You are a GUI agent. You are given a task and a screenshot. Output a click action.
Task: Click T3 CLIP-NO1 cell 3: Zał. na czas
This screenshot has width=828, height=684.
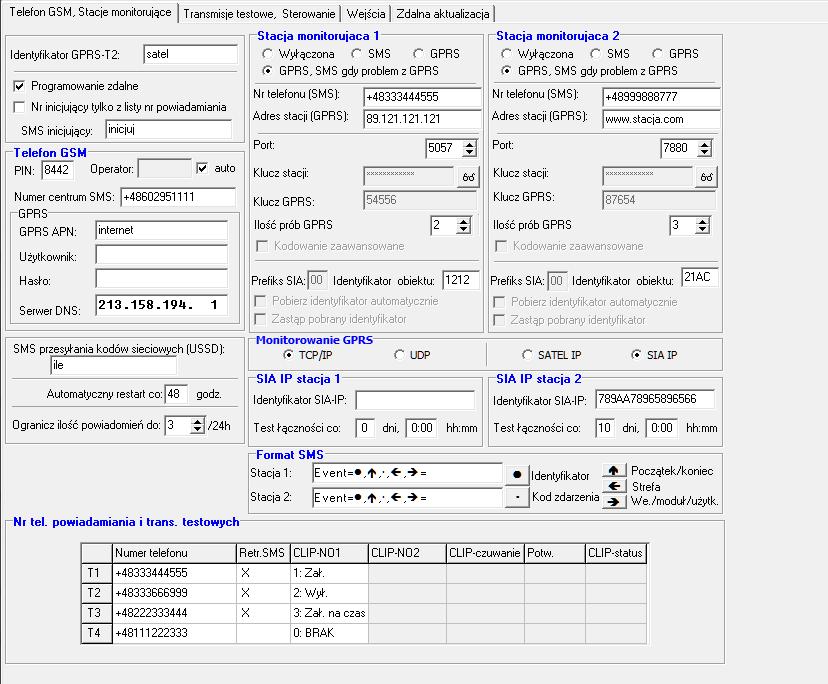point(329,613)
